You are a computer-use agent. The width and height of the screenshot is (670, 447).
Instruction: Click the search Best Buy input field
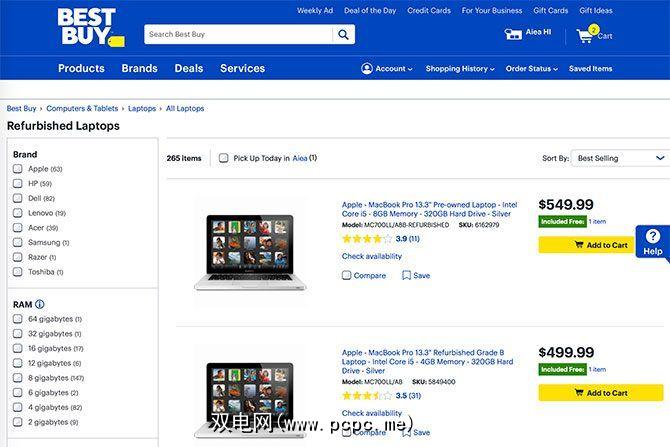(x=237, y=35)
